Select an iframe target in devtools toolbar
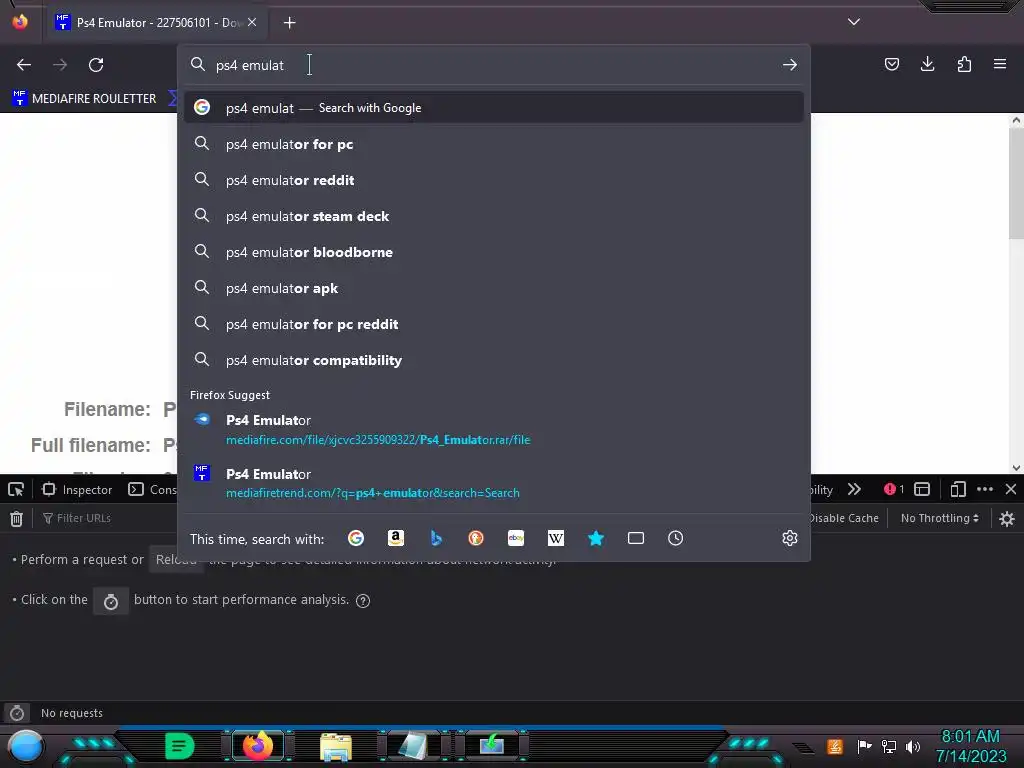The width and height of the screenshot is (1024, 768). (922, 489)
